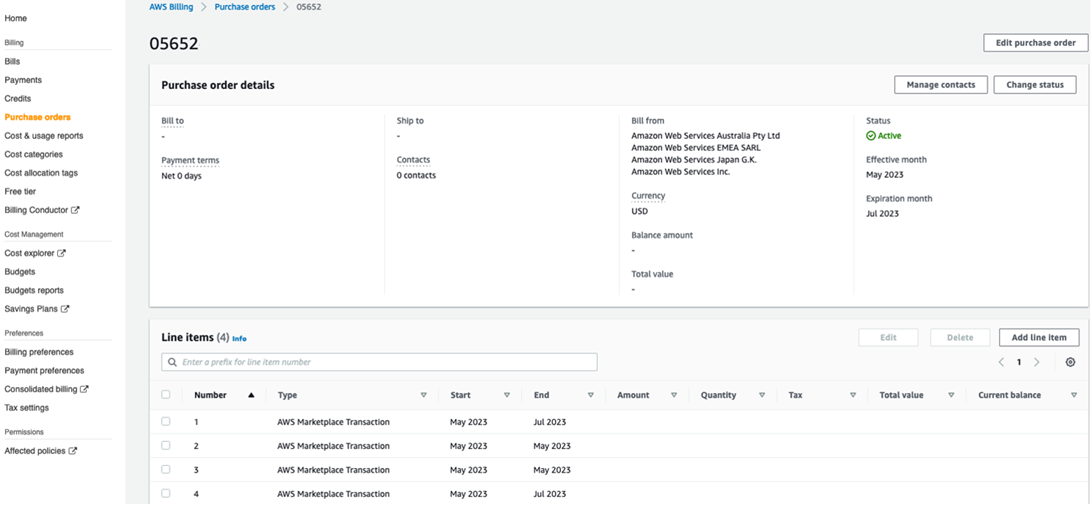This screenshot has height=507, width=1091.
Task: Go to next page of line items
Action: click(1037, 362)
